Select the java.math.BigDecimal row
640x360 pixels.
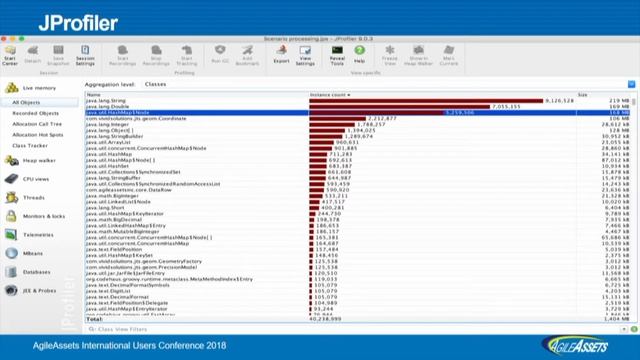(x=358, y=220)
